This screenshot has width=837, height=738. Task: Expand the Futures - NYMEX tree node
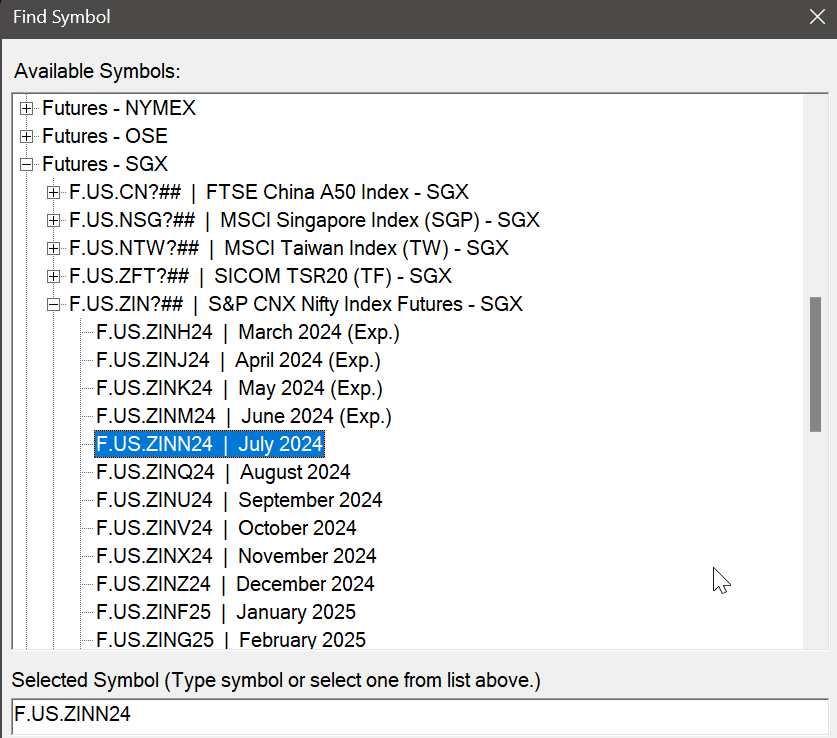coord(27,108)
